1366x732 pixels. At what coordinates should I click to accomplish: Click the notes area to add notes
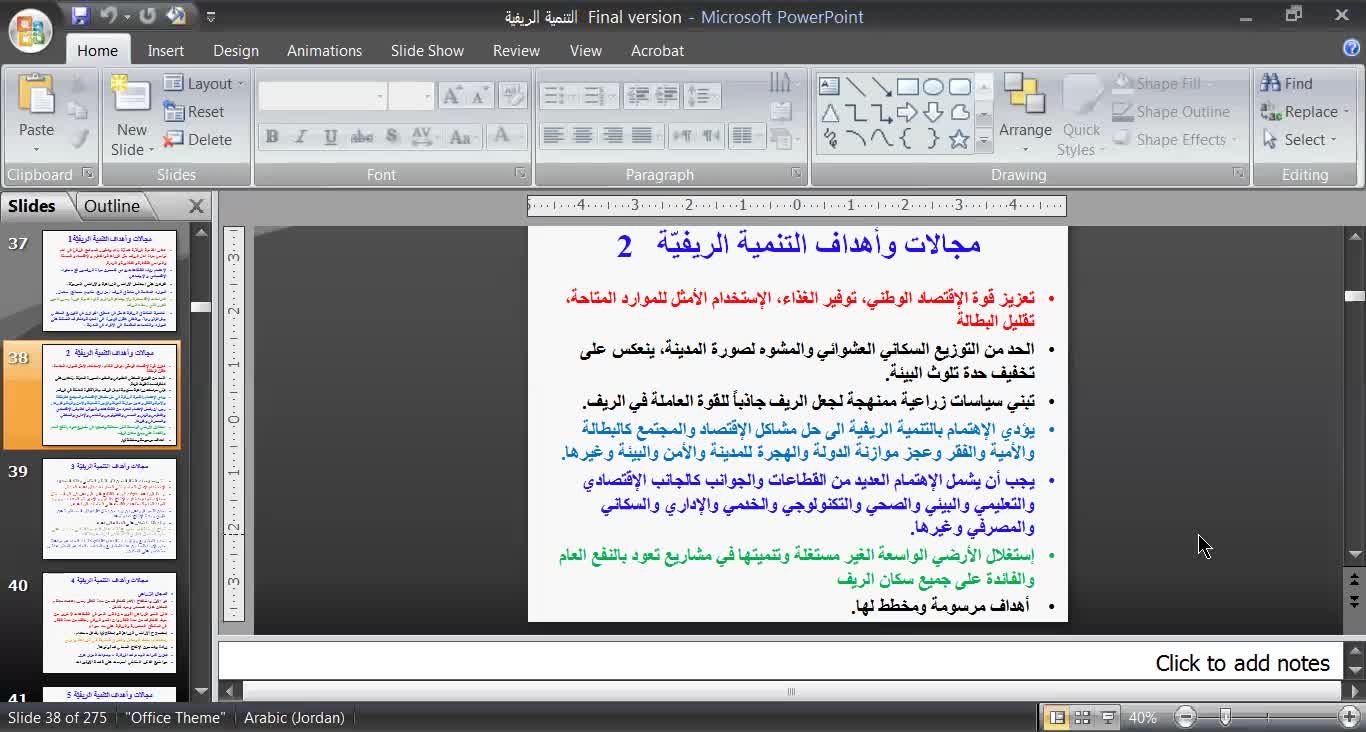coord(780,662)
